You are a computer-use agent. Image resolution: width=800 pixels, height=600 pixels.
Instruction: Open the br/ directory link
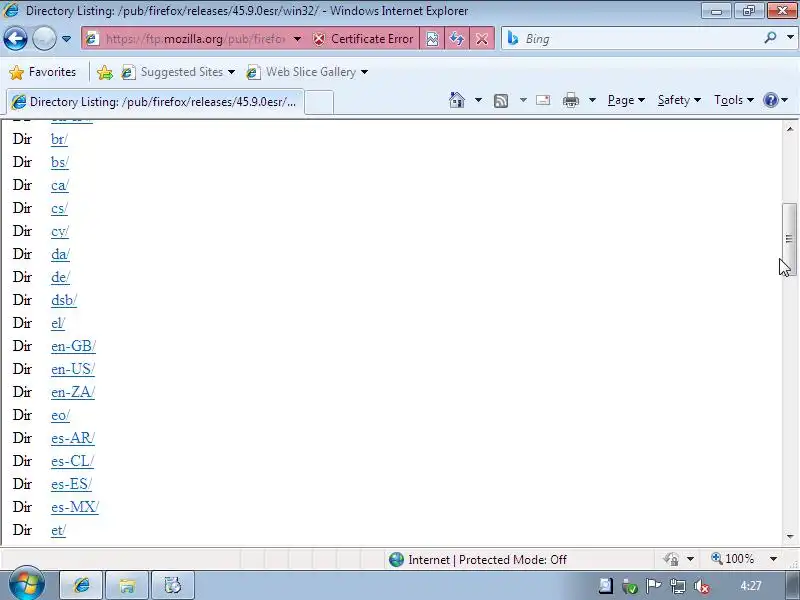tap(59, 139)
